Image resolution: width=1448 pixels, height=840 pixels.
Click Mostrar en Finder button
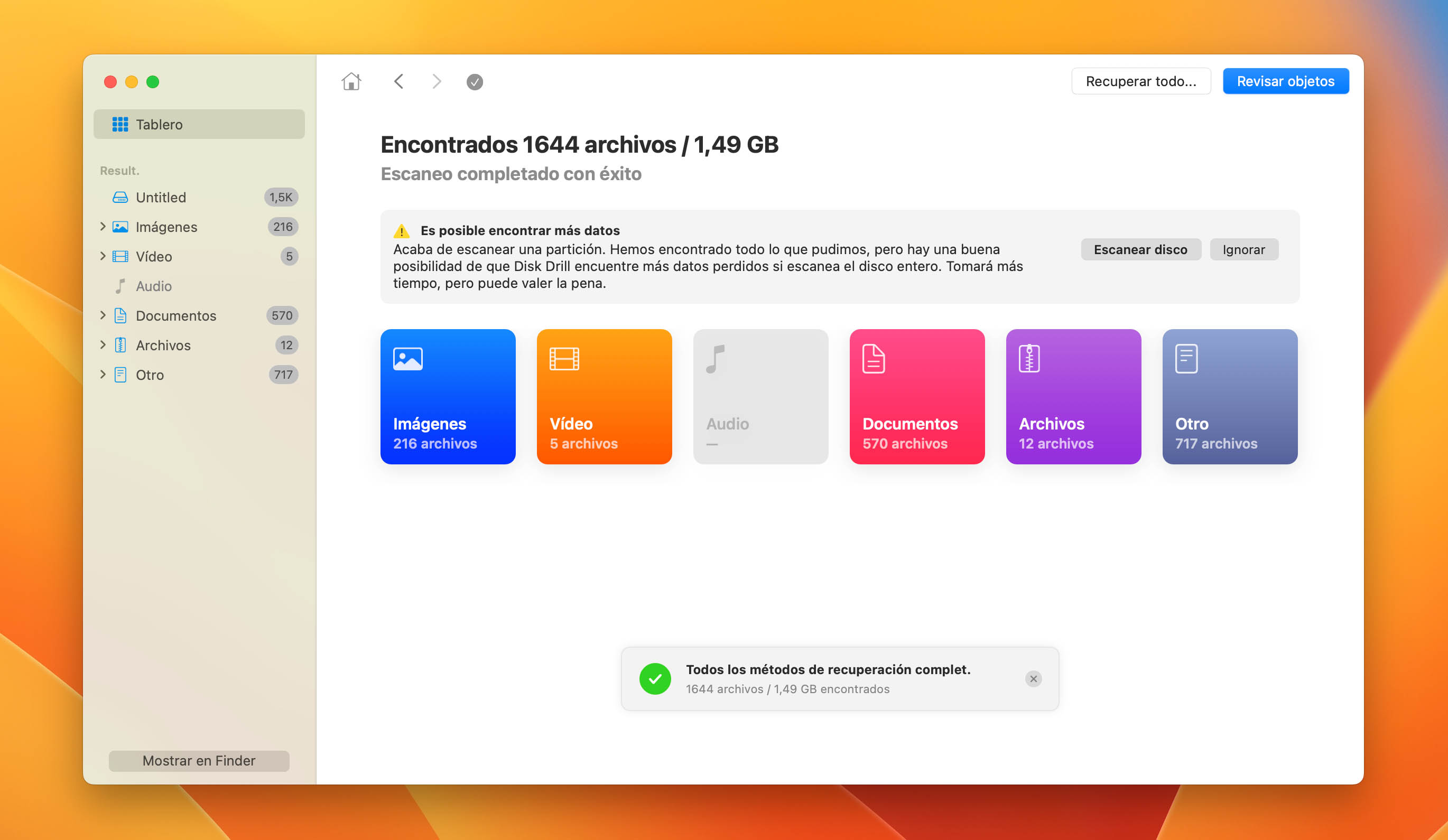(199, 761)
